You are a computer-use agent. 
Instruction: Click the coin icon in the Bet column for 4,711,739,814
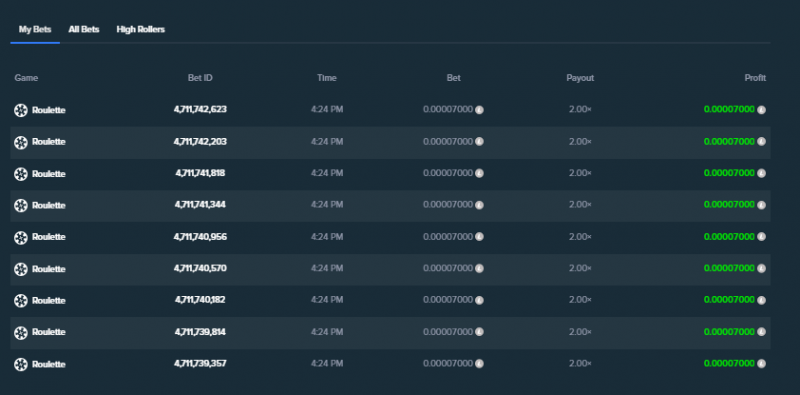pyautogui.click(x=479, y=332)
